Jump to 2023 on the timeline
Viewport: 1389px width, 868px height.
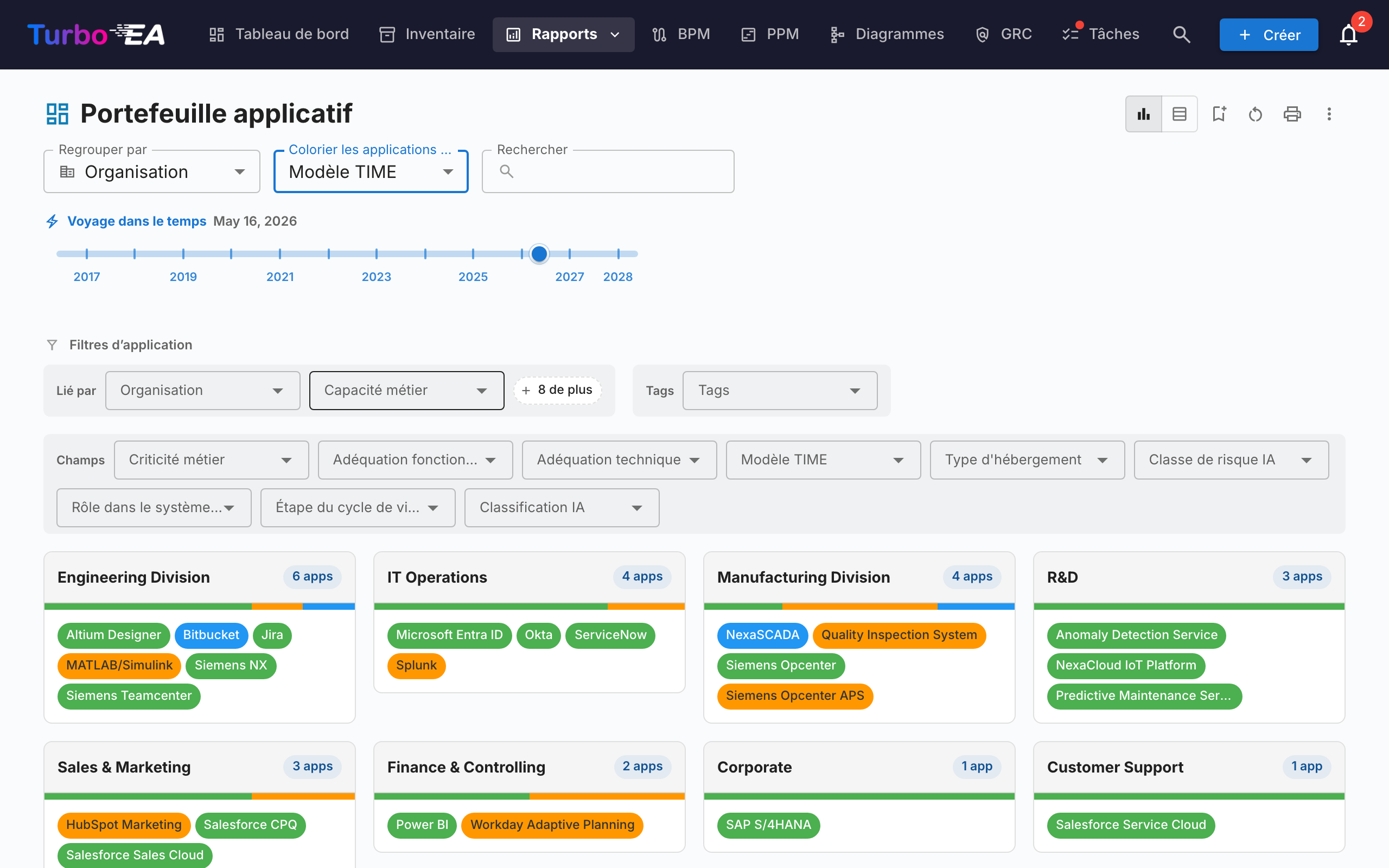click(x=377, y=277)
